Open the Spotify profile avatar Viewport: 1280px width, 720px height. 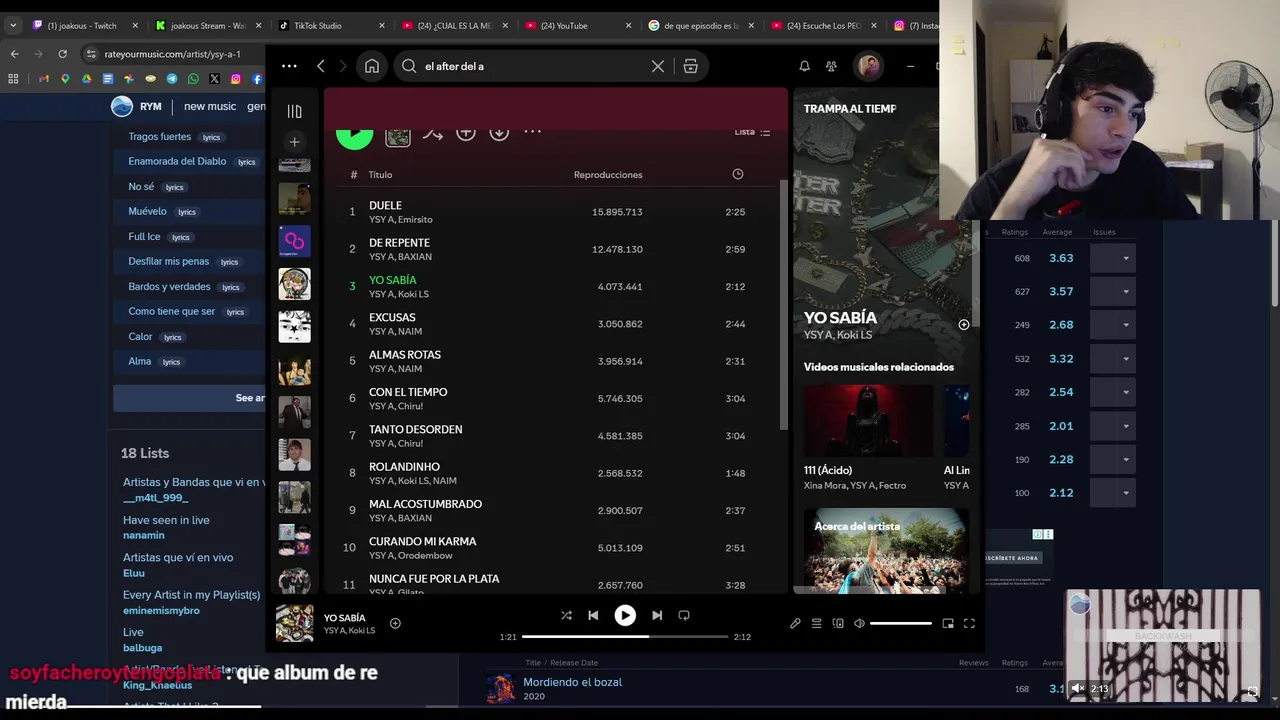tap(868, 66)
